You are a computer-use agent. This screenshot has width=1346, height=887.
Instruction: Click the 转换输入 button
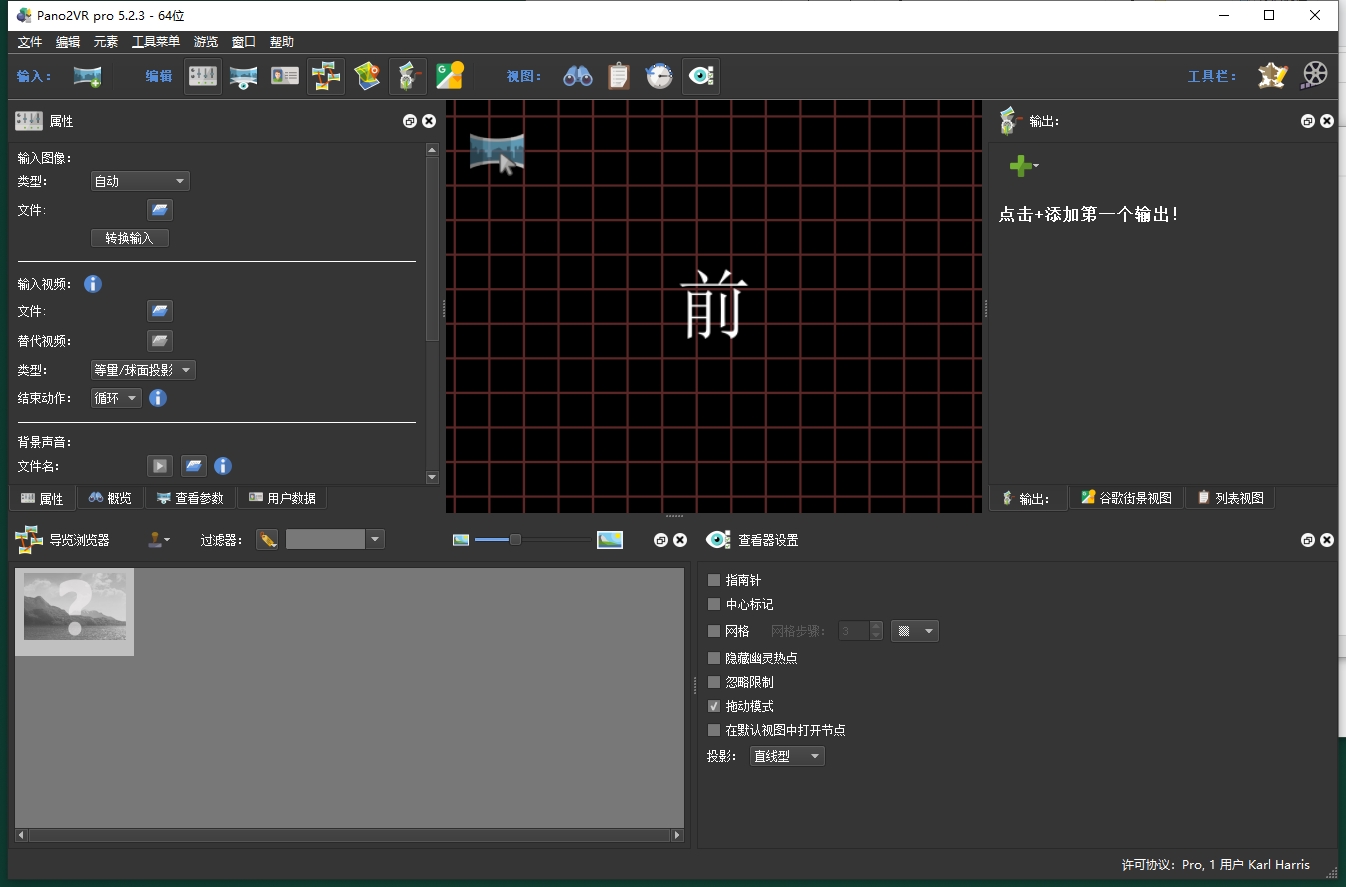pos(130,238)
